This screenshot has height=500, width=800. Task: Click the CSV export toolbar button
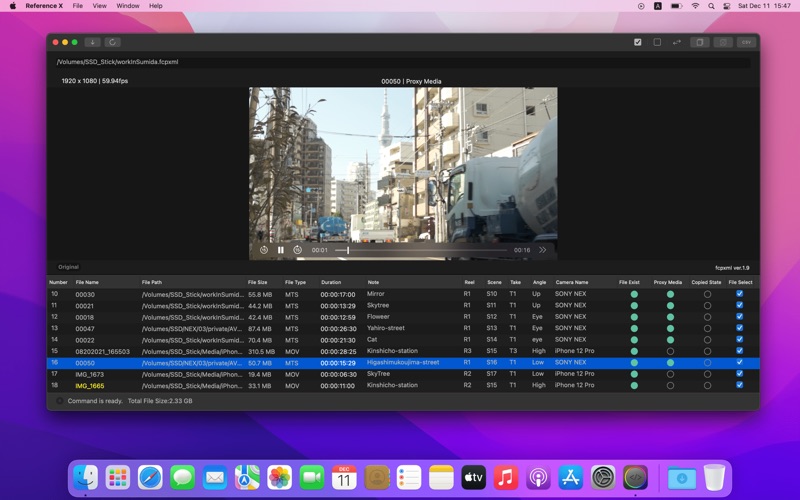coord(746,42)
